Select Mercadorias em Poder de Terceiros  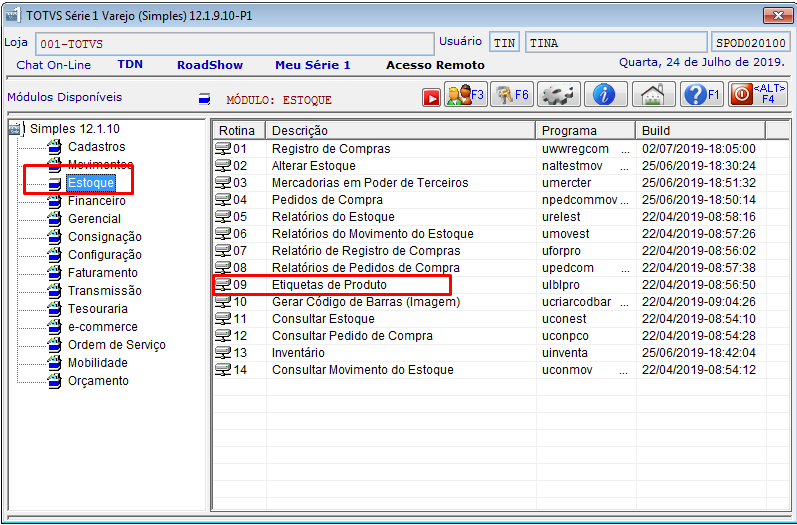[370, 183]
